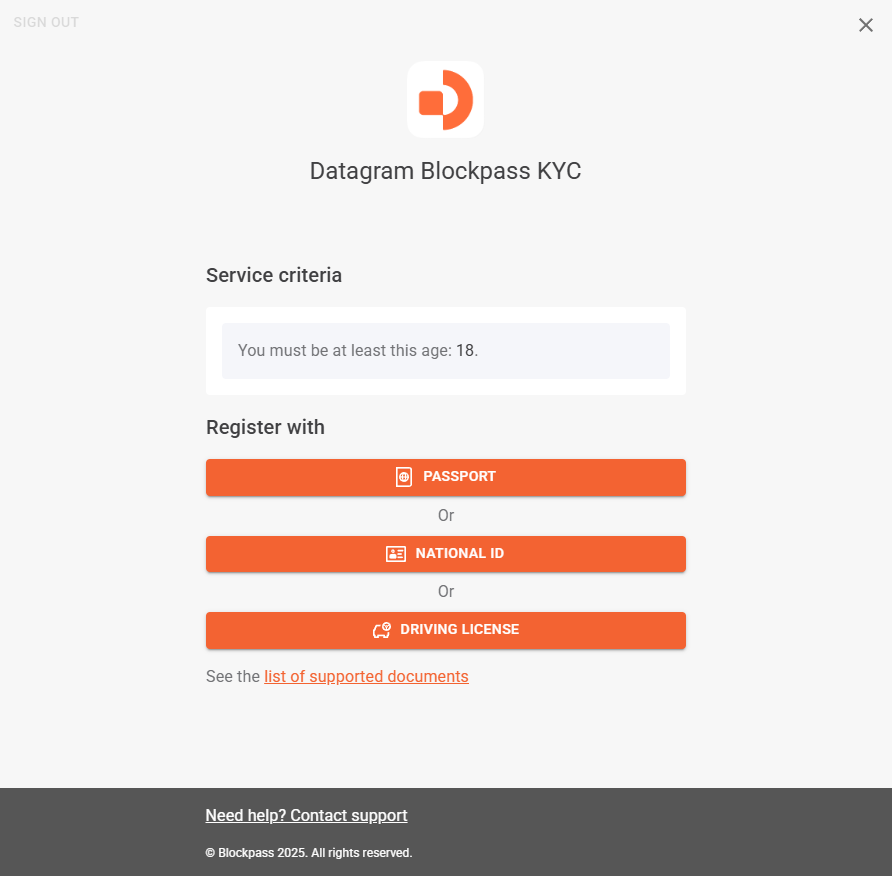Click the age value 18
Screen dimensions: 892x876
(x=465, y=351)
